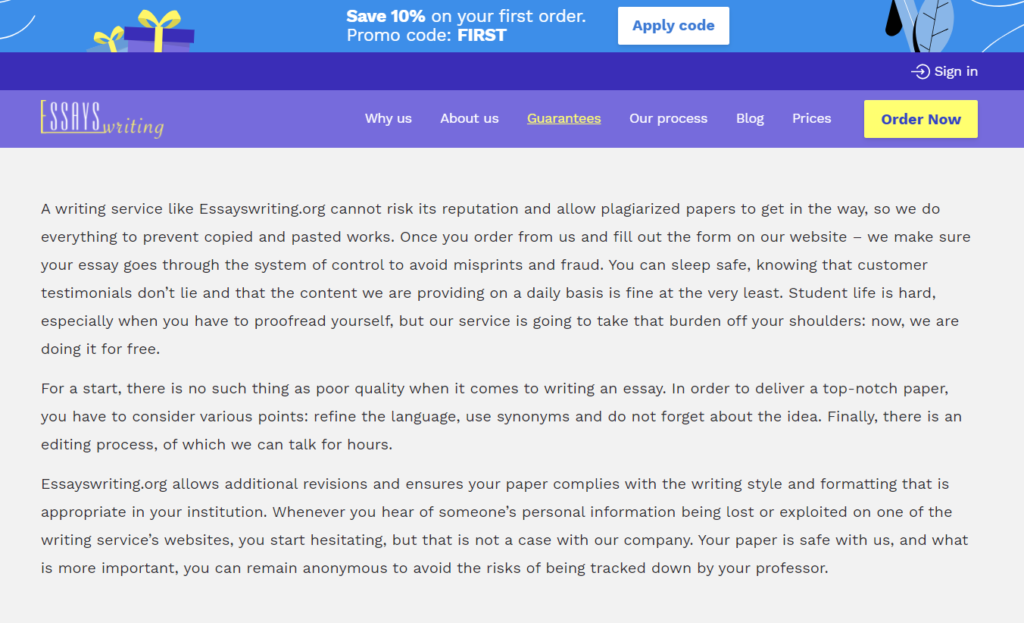This screenshot has height=623, width=1024.
Task: Click the 'Save 10% on your first order' text
Action: click(466, 16)
